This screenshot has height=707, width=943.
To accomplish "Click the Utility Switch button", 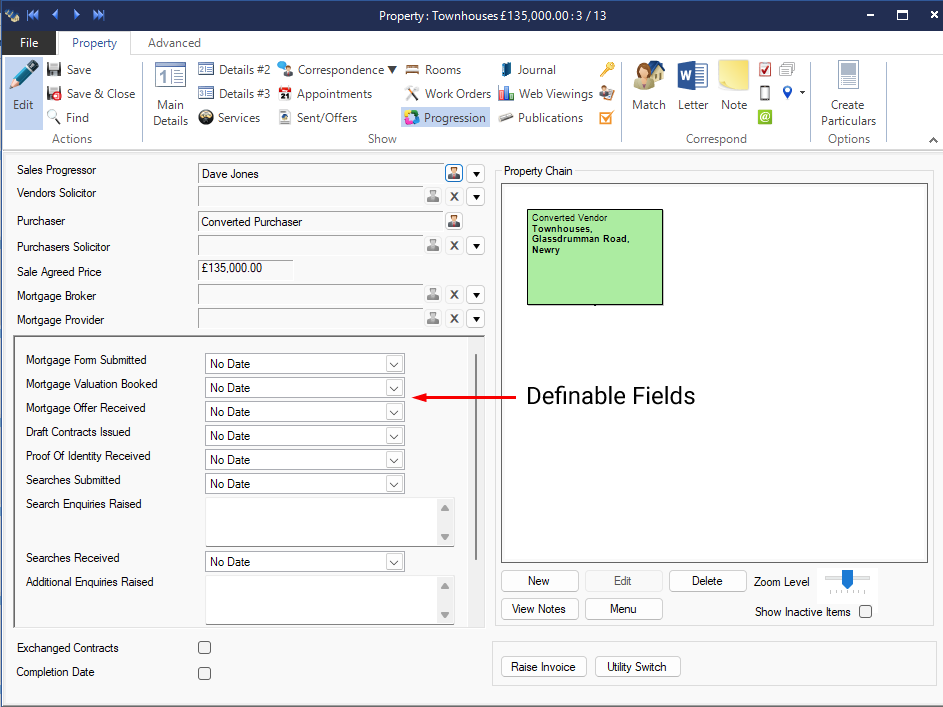I will pos(637,667).
